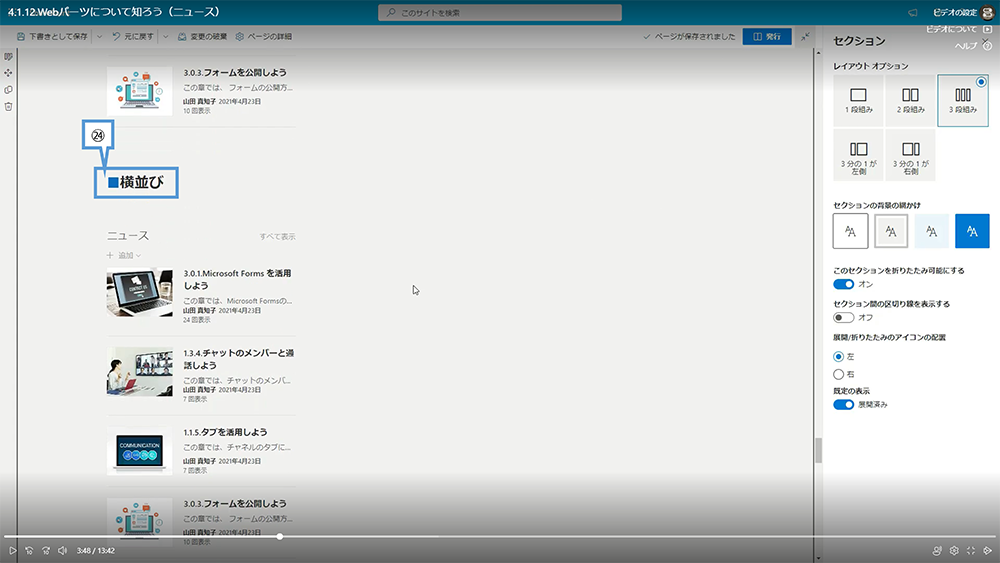
Task: Open article 3.0.1.Microsoft Forms を活用しよう
Action: (237, 279)
